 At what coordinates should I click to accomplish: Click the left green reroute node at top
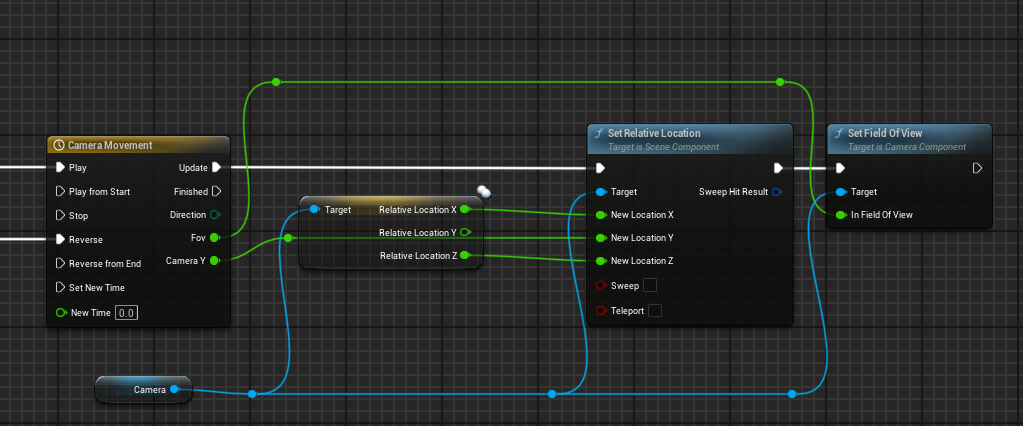click(x=276, y=82)
